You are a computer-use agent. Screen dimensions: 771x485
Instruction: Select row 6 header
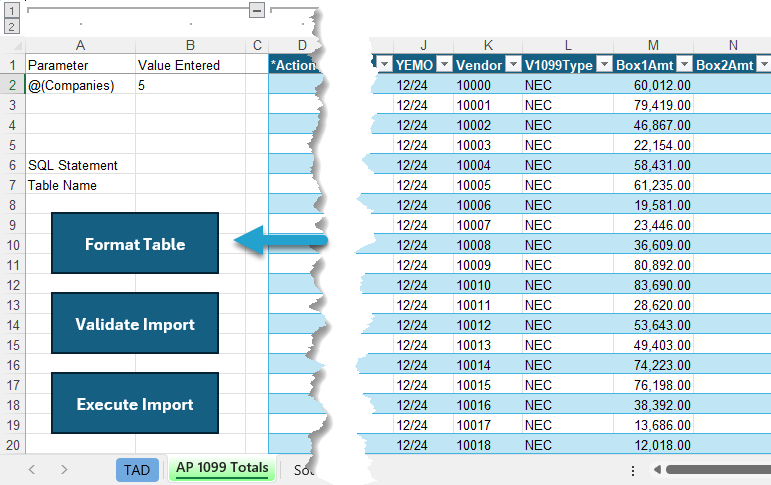click(x=13, y=165)
